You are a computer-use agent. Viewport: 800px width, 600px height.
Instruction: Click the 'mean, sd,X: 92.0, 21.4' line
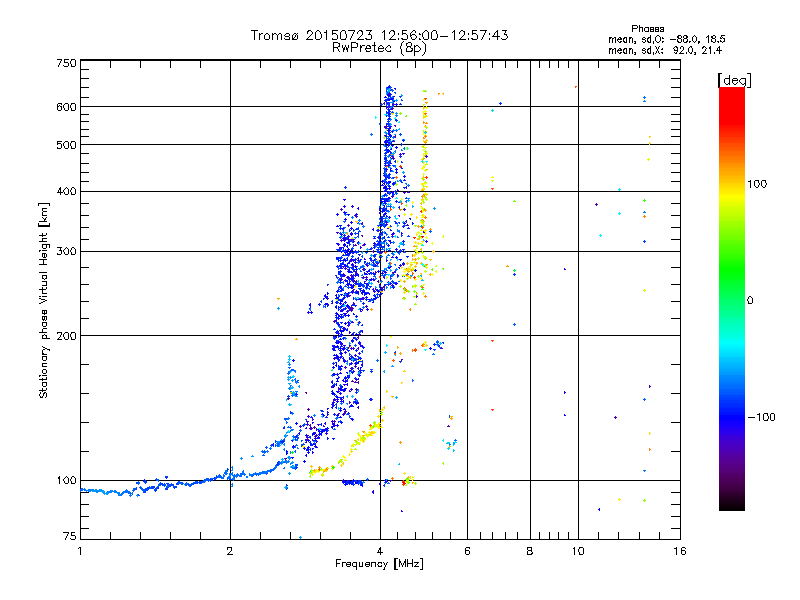[665, 50]
